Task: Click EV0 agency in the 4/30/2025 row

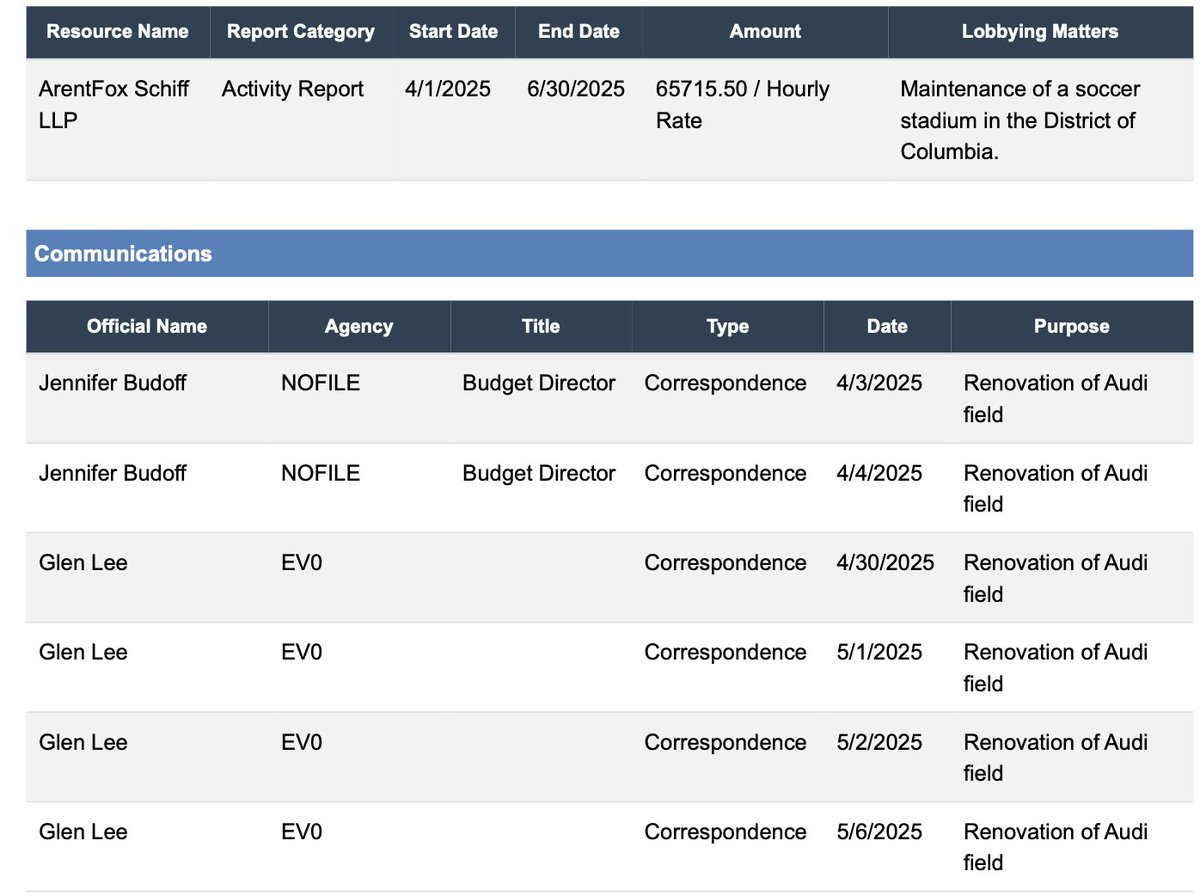Action: click(x=302, y=563)
